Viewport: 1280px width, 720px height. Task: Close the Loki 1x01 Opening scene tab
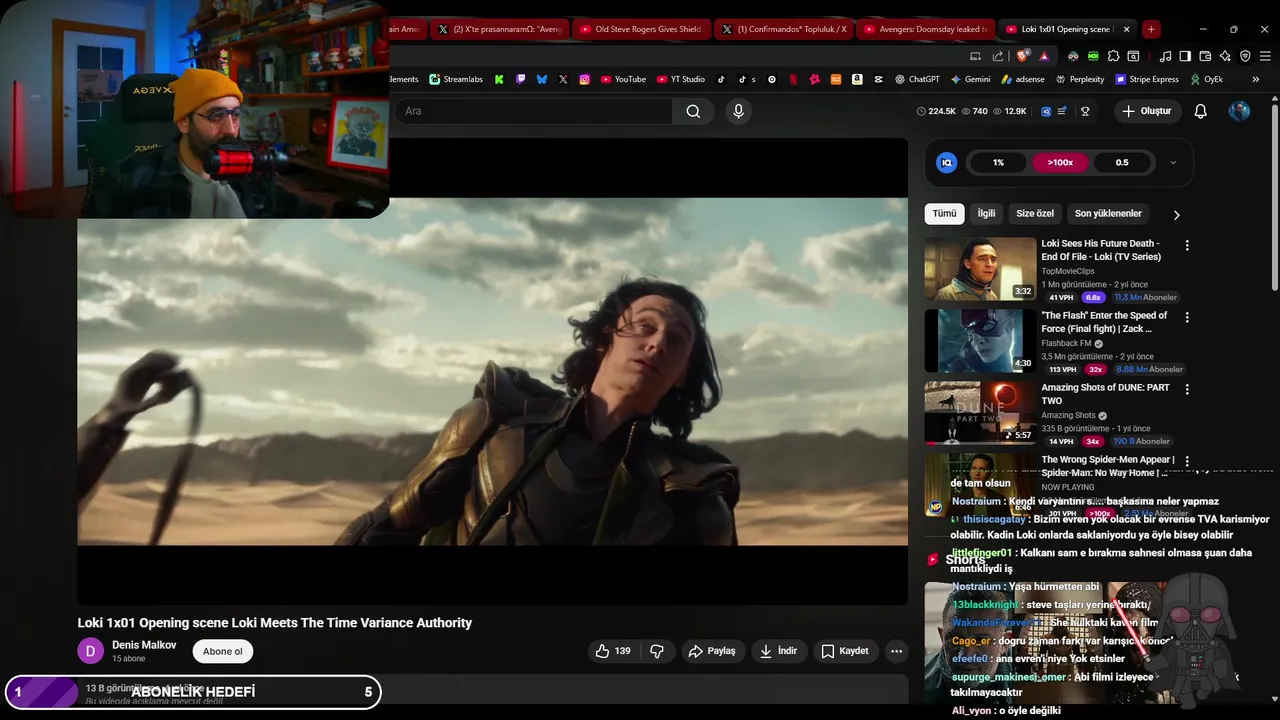pos(1126,29)
